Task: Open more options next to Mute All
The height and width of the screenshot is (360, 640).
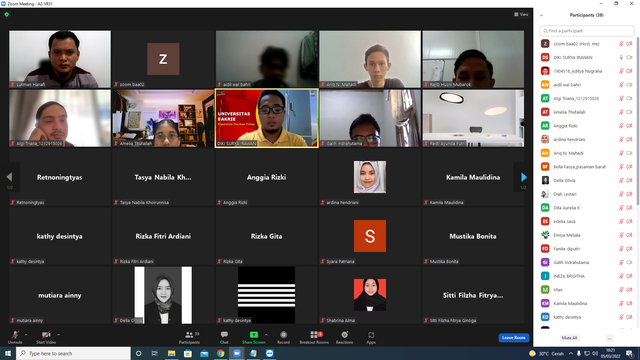Action: pos(609,338)
